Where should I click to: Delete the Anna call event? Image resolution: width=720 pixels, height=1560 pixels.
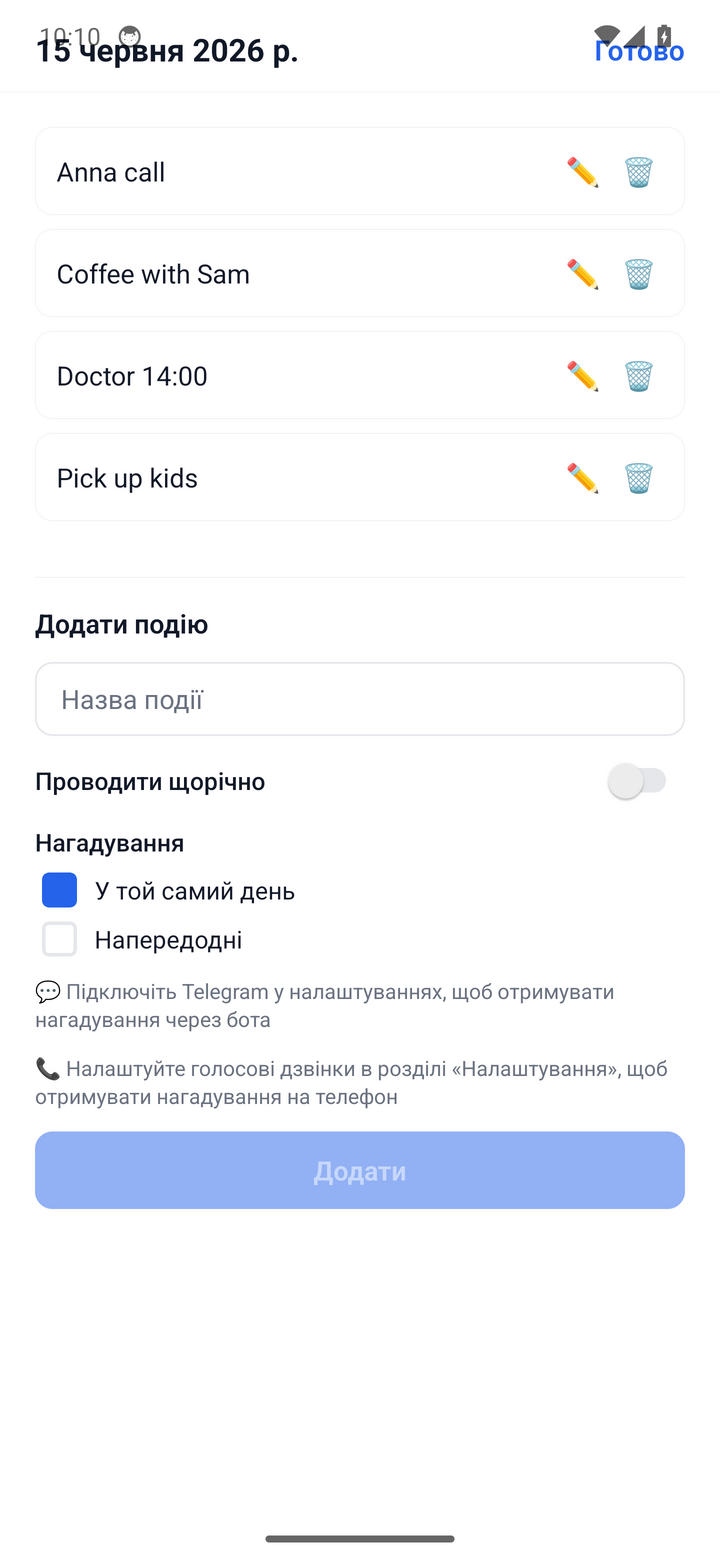pyautogui.click(x=639, y=172)
